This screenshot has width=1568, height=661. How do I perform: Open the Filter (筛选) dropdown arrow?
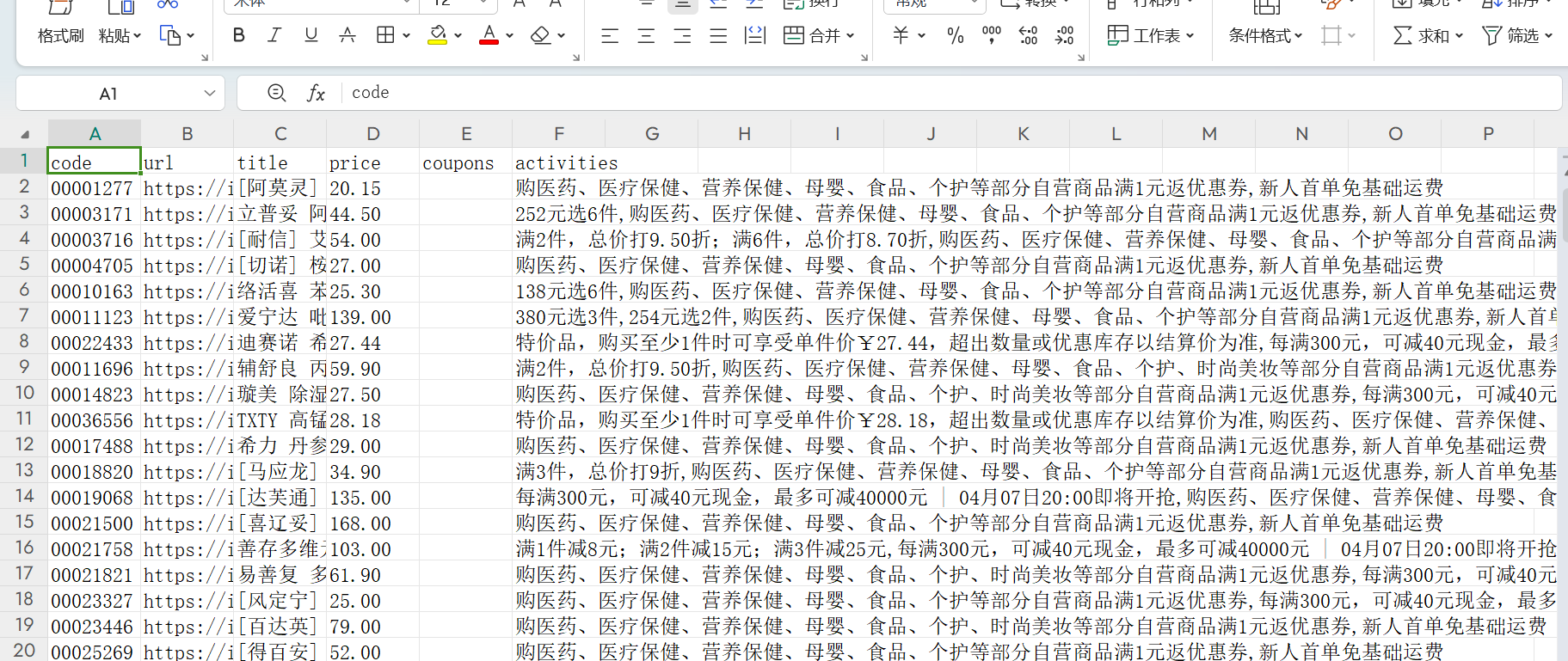(1549, 36)
